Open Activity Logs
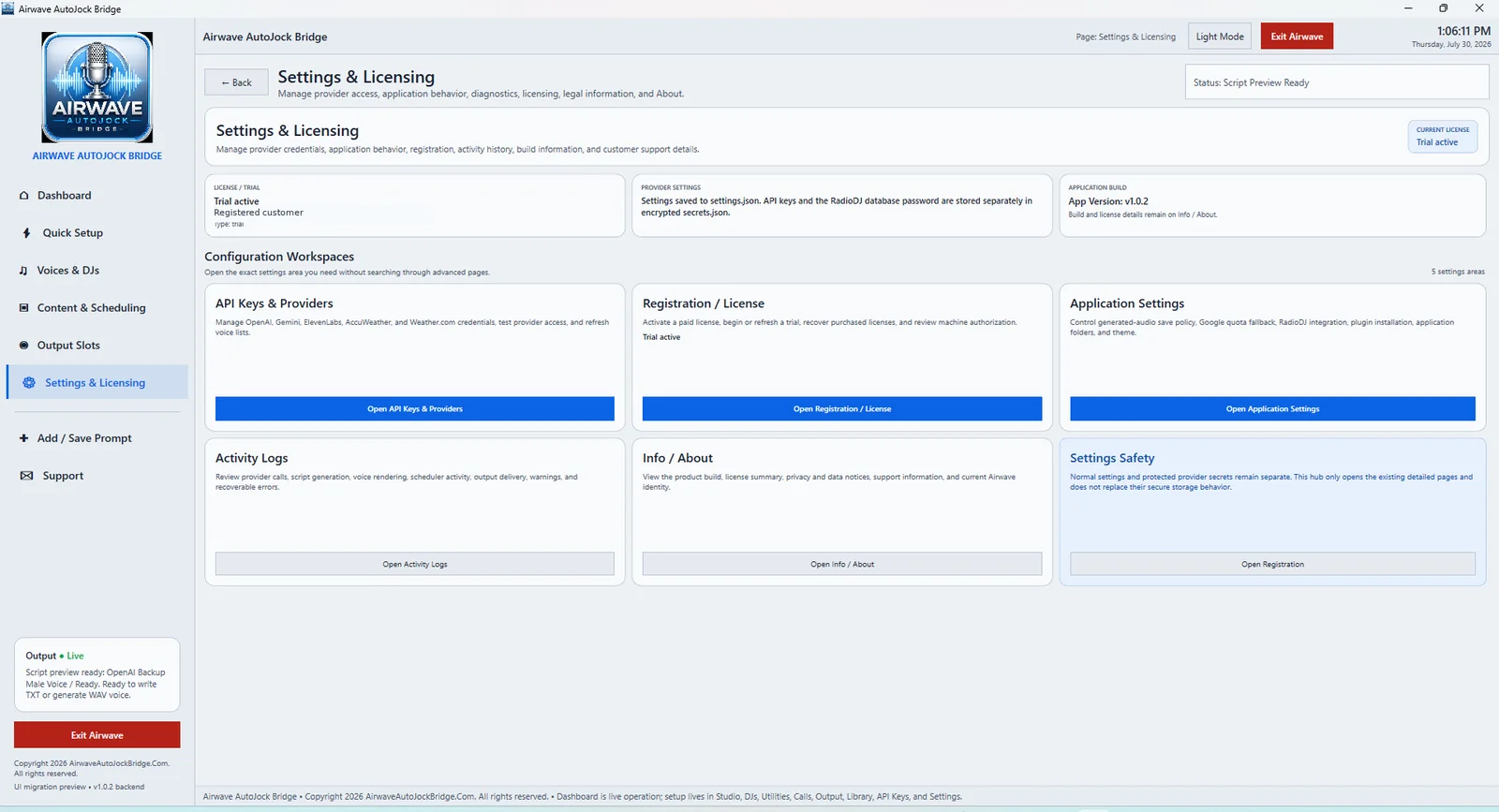 (x=415, y=565)
